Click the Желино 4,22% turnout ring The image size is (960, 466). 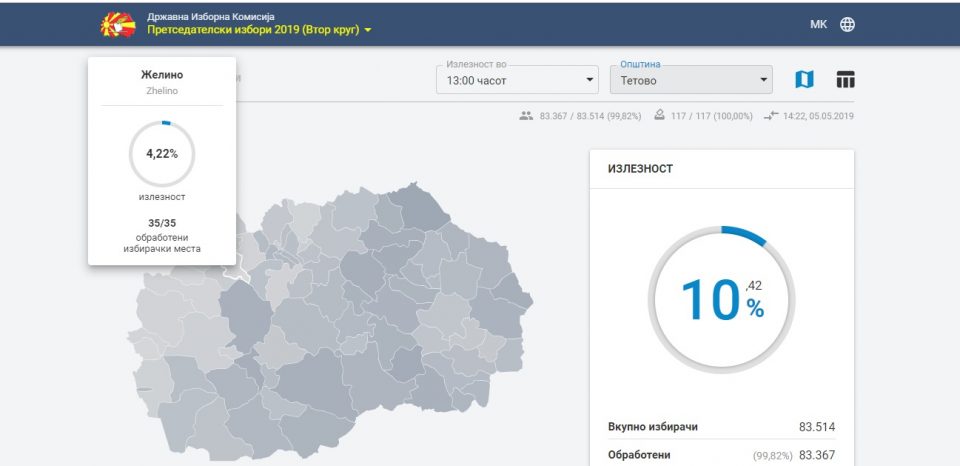[x=162, y=154]
